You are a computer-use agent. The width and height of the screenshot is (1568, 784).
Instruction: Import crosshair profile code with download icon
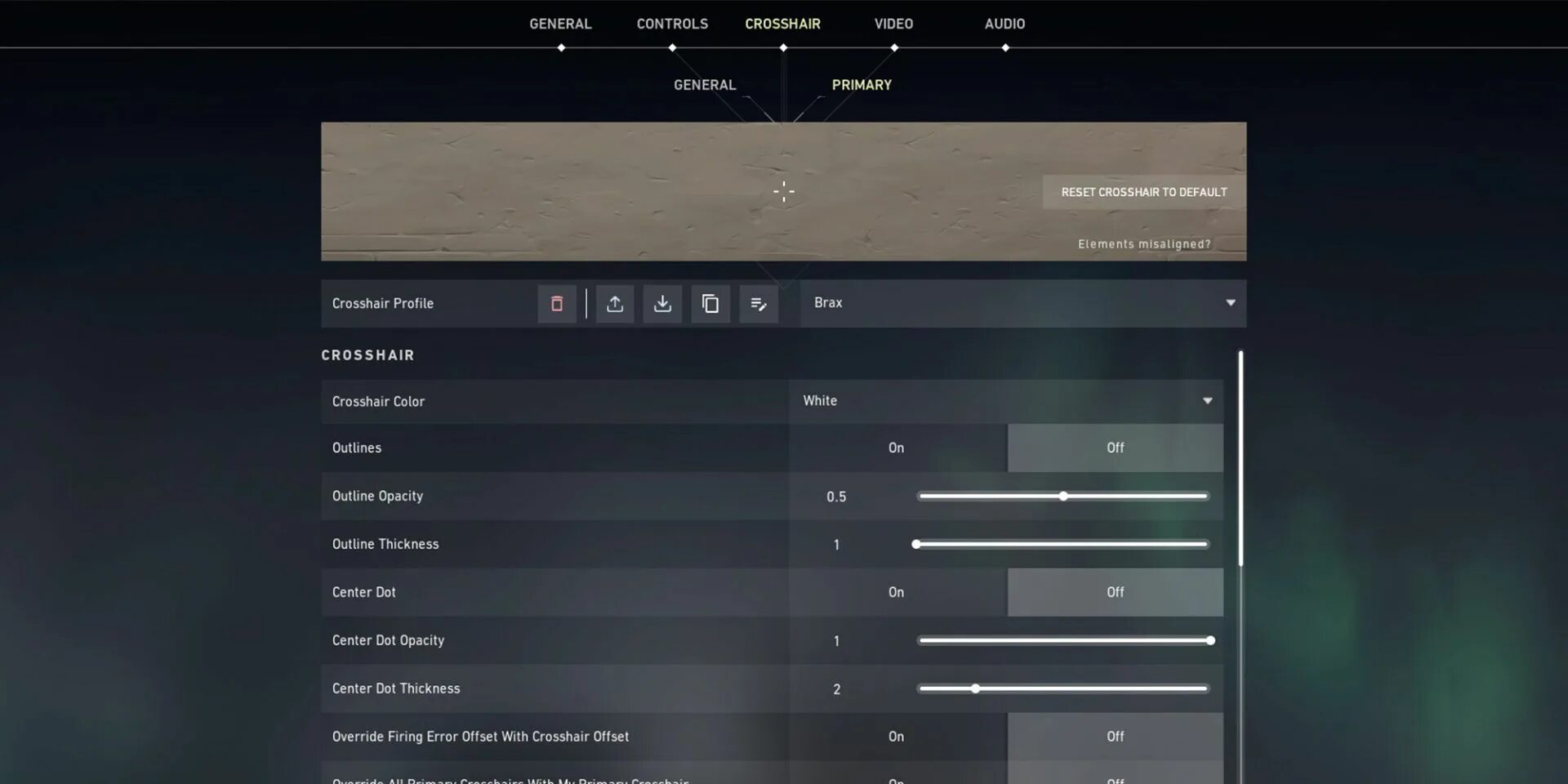(x=662, y=304)
